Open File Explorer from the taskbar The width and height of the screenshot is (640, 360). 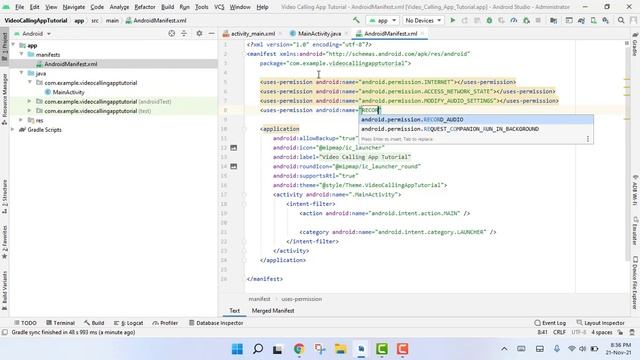(x=340, y=349)
